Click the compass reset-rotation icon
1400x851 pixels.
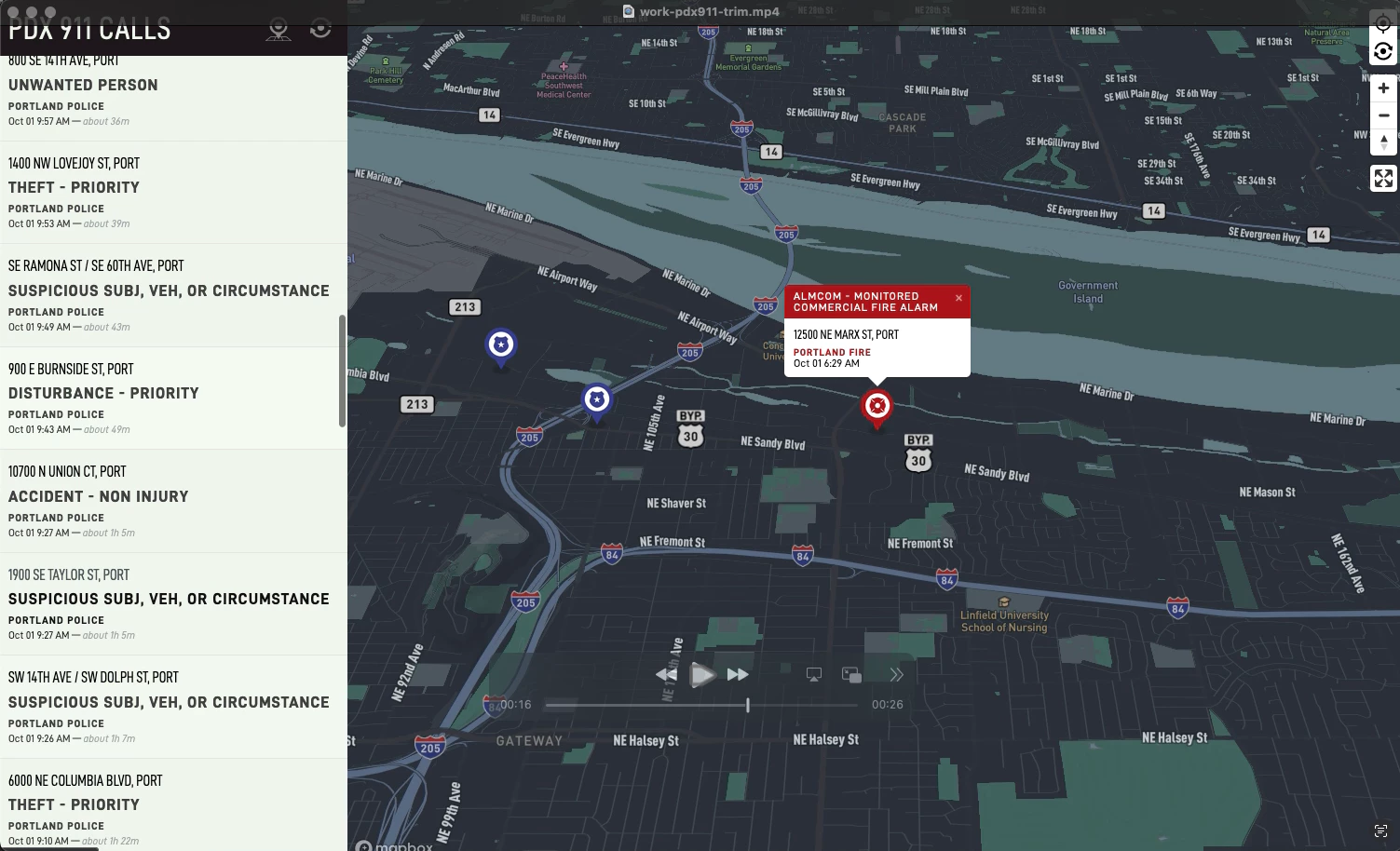tap(1384, 52)
